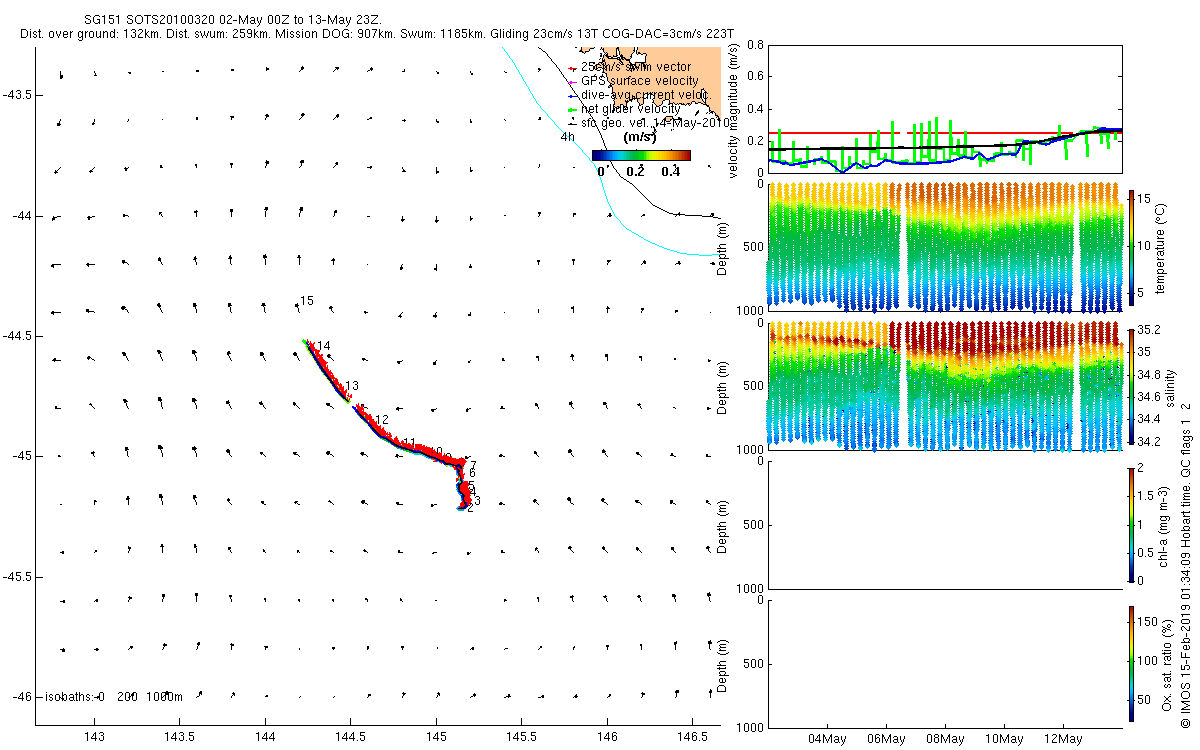This screenshot has height=750, width=1200.
Task: Click date tick label 04May
Action: (827, 739)
